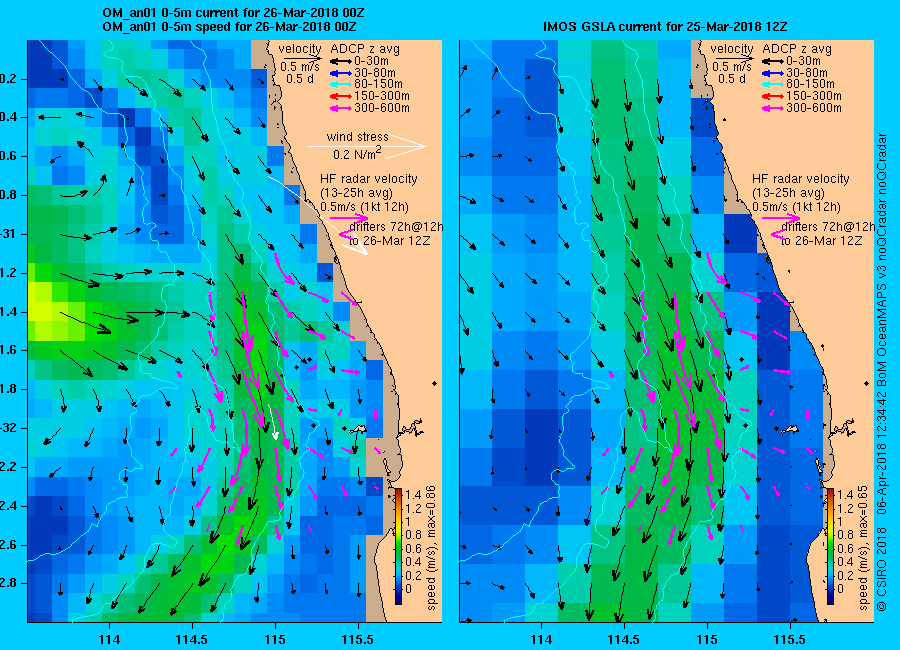
Task: Click 'to 26-Mar 12Z' label in IMOS GSLA map
Action: (821, 241)
